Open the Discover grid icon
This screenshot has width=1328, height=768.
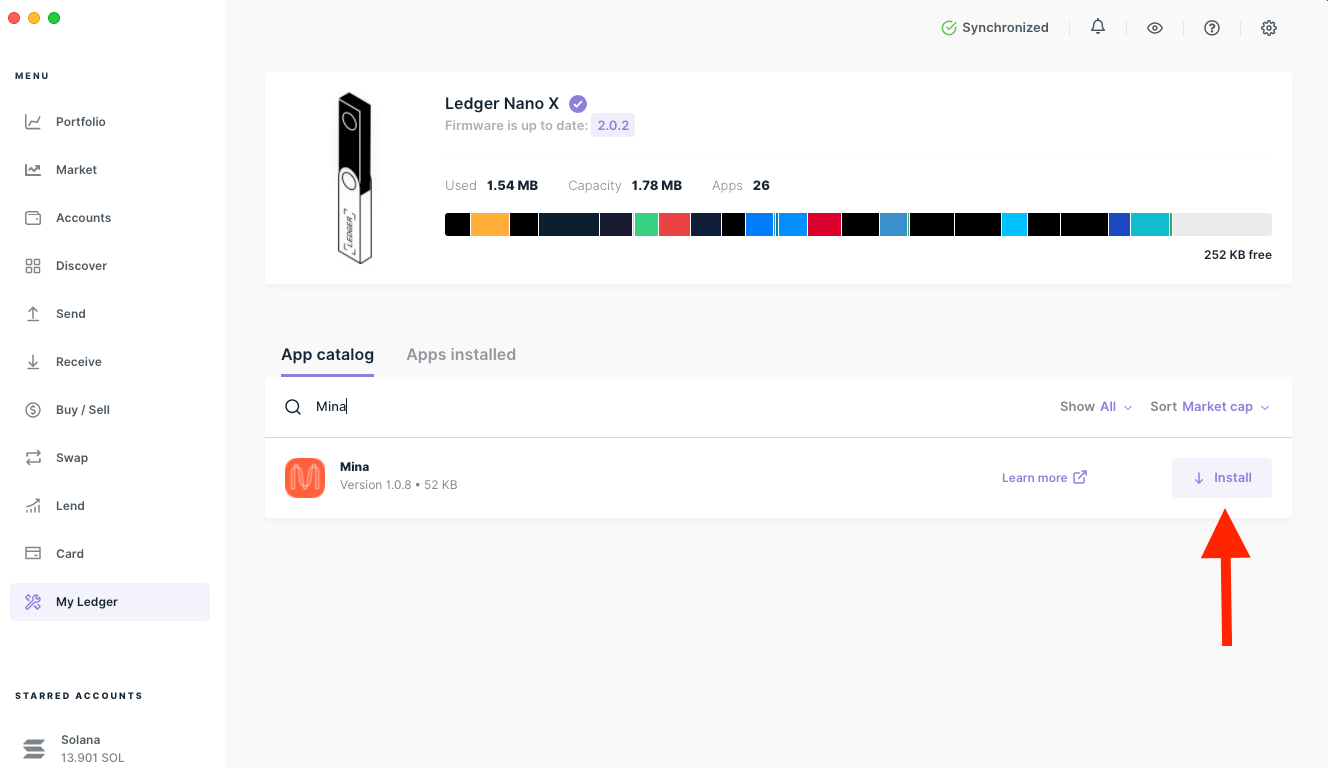tap(33, 266)
